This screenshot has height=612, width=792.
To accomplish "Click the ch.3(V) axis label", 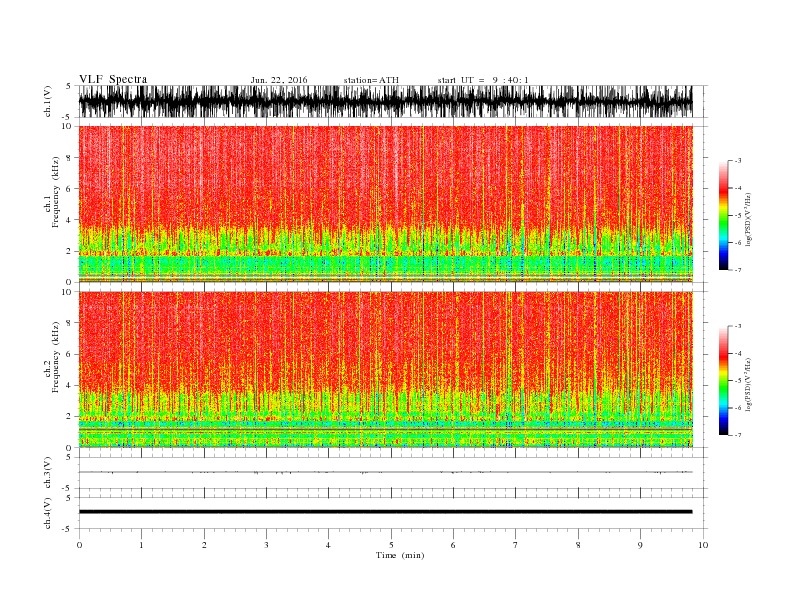I will [48, 473].
